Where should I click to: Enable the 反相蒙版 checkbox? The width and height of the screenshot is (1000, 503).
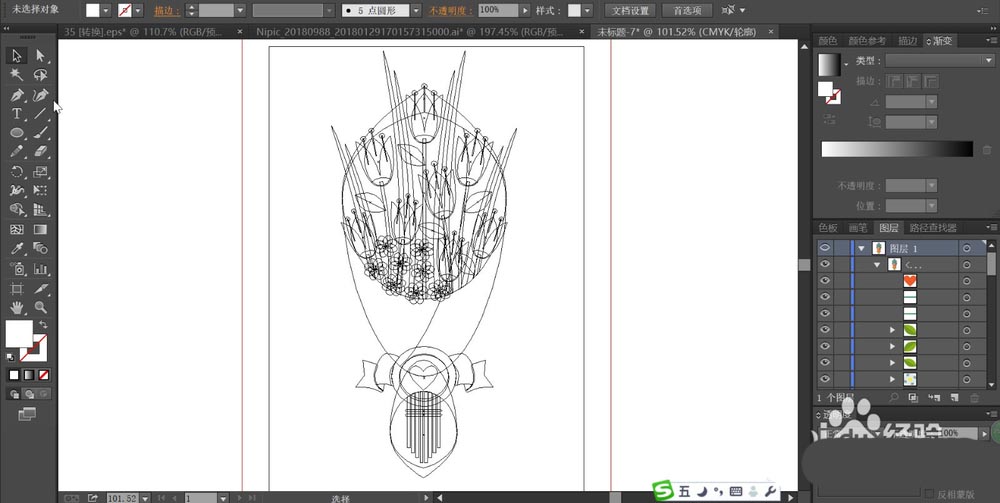[930, 493]
